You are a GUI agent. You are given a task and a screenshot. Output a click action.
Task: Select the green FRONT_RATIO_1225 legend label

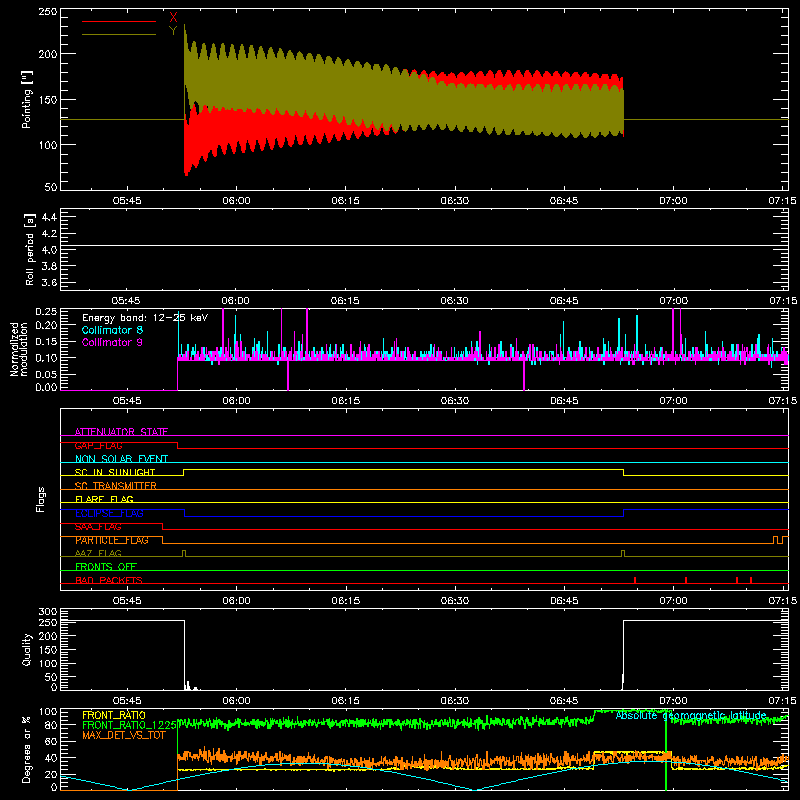point(129,725)
